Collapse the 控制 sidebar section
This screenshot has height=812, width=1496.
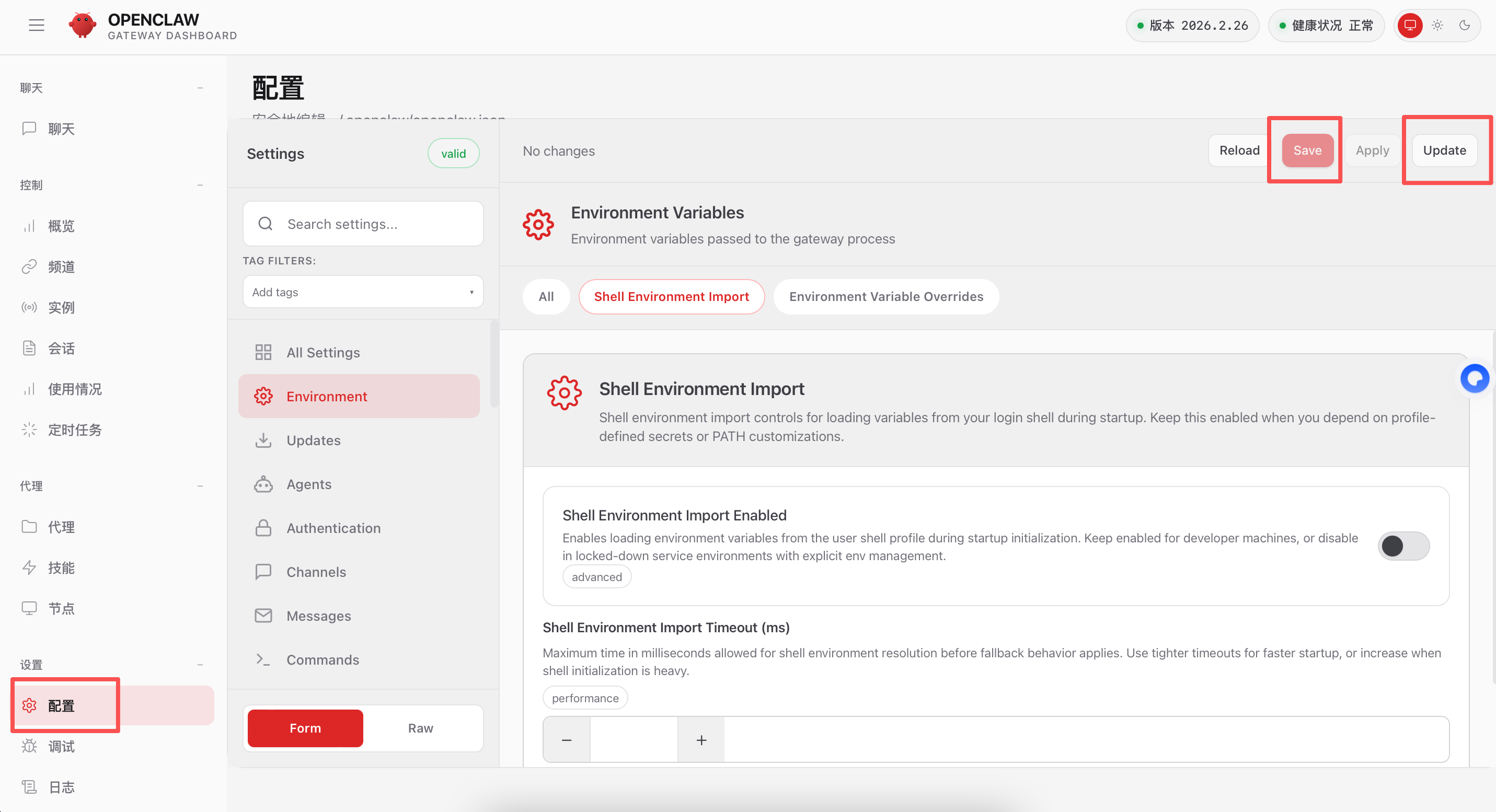click(200, 185)
